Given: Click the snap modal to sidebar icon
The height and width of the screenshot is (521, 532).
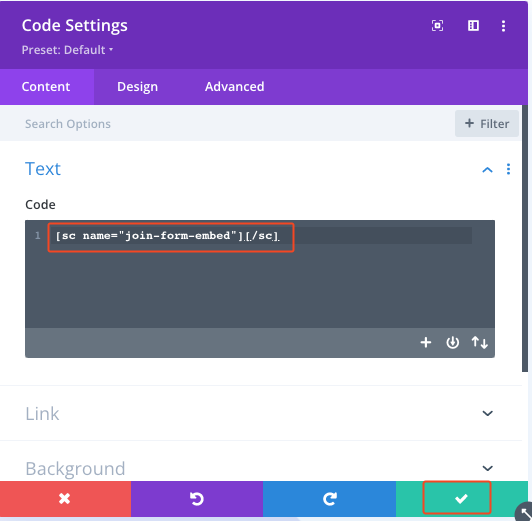Looking at the screenshot, I should coord(473,26).
